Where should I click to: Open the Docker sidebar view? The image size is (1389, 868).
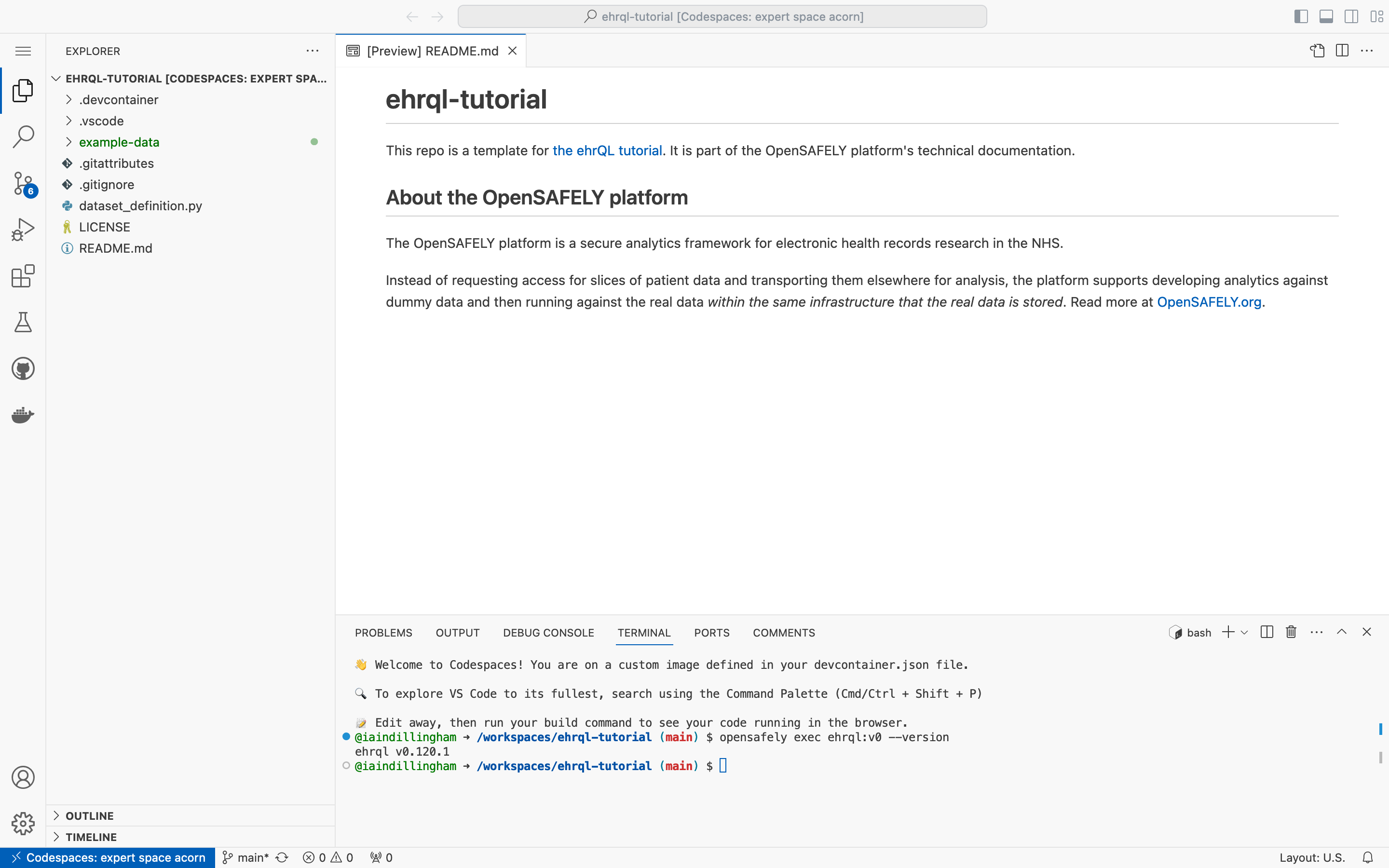pos(23,415)
